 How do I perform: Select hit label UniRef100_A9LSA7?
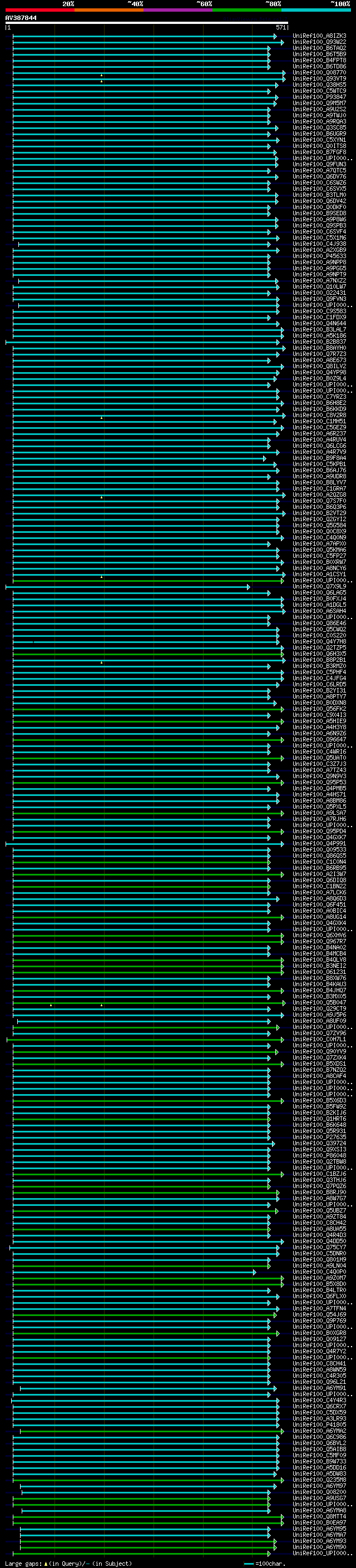(x=319, y=813)
